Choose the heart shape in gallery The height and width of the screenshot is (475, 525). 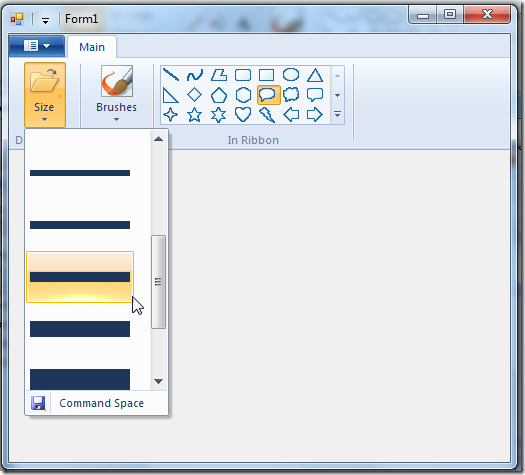click(243, 115)
